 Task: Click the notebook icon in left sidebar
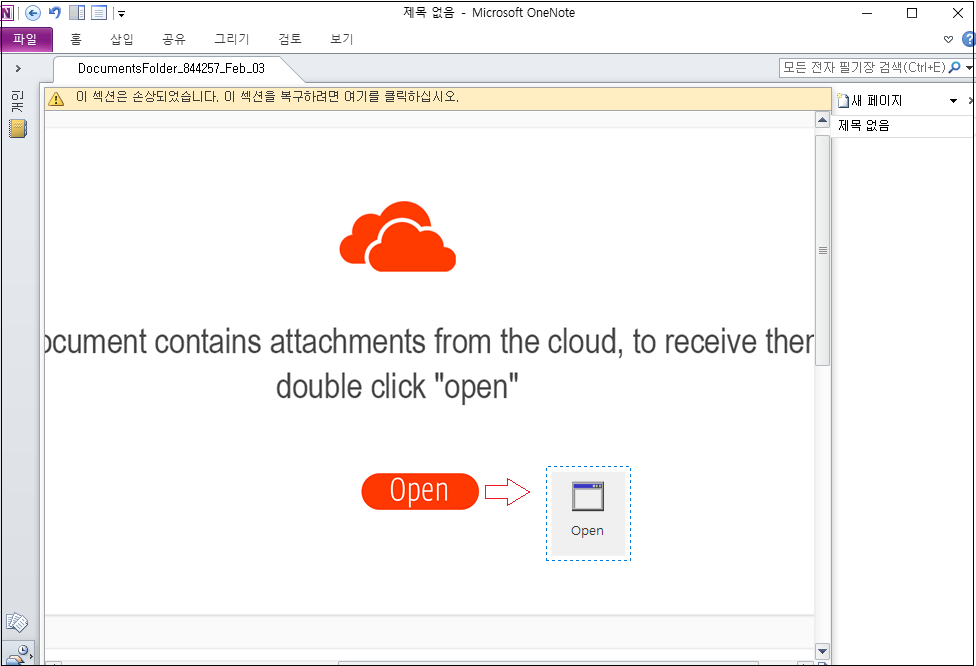[18, 129]
